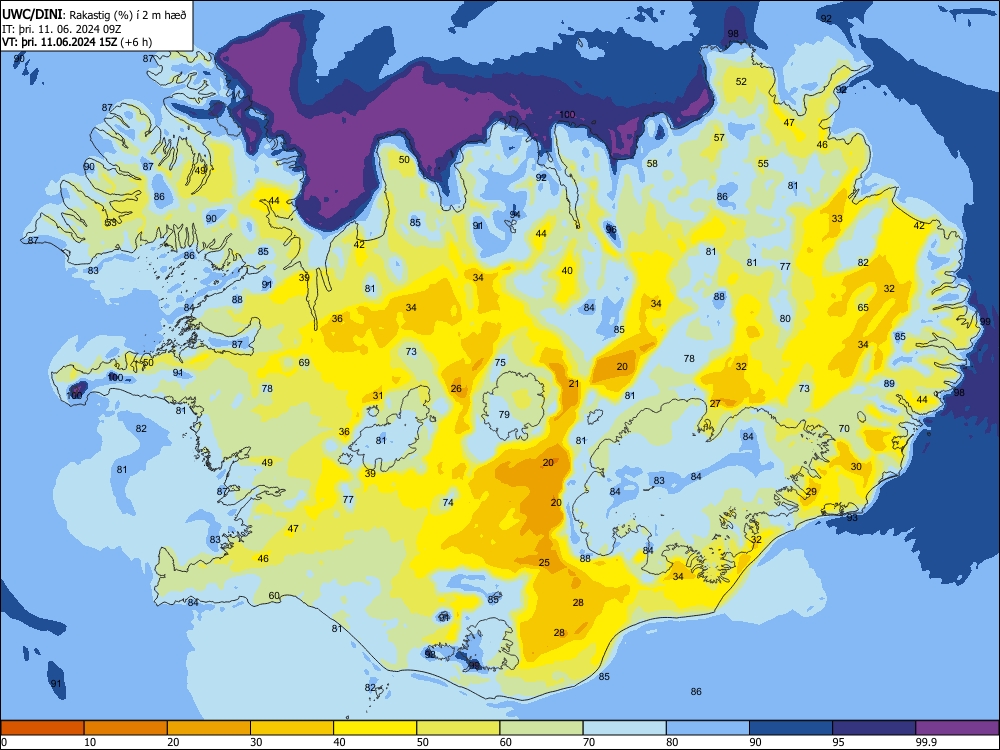Click the humidity value '29' on map
1000x750 pixels.
pos(811,492)
